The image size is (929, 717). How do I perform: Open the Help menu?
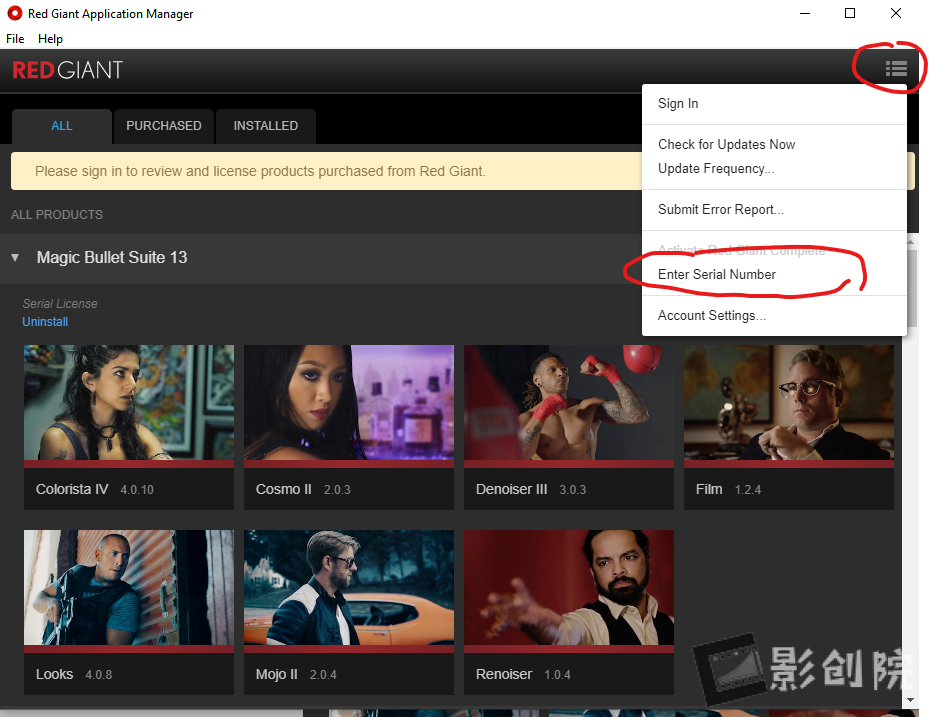coord(50,38)
